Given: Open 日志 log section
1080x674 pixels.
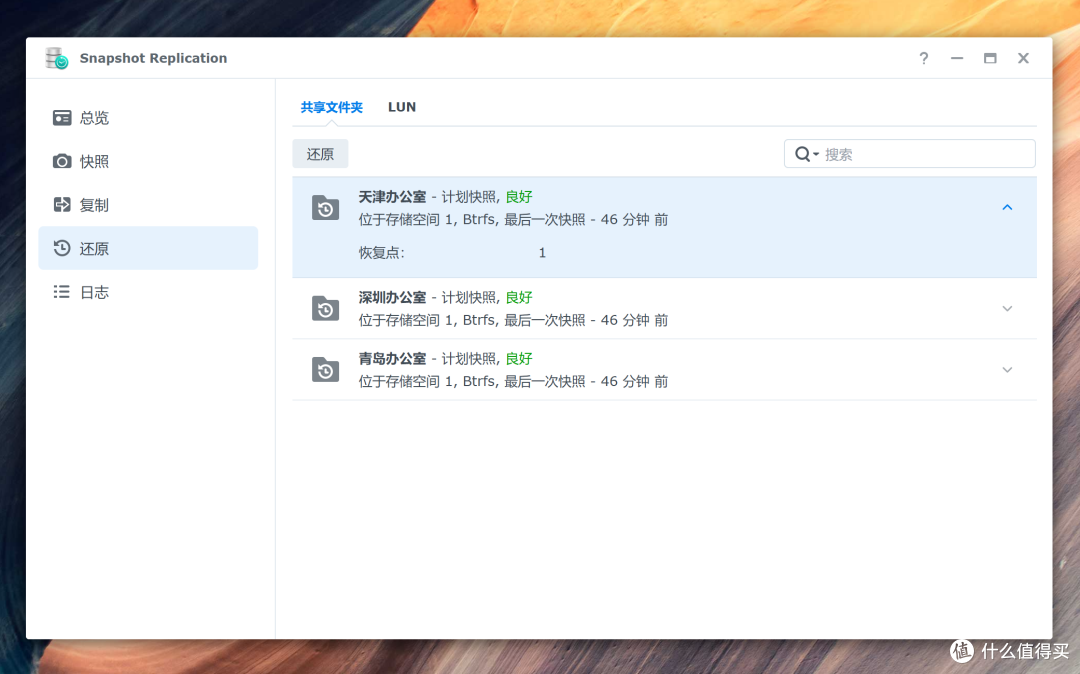Looking at the screenshot, I should tap(148, 292).
